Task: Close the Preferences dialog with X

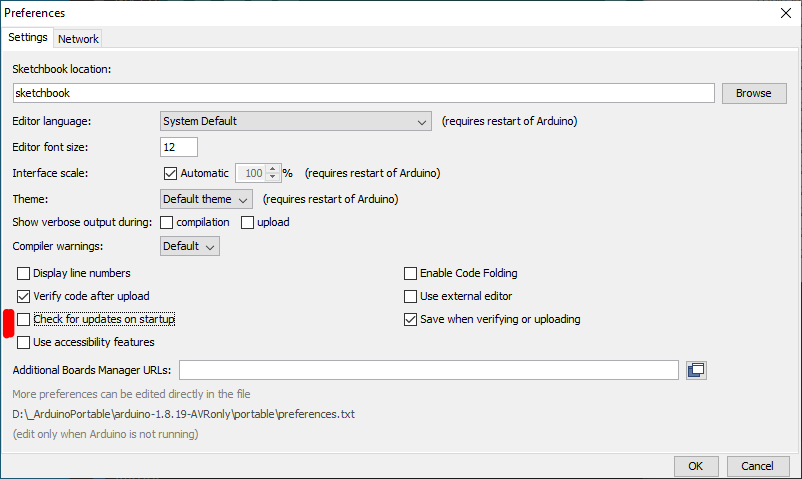Action: coord(785,13)
